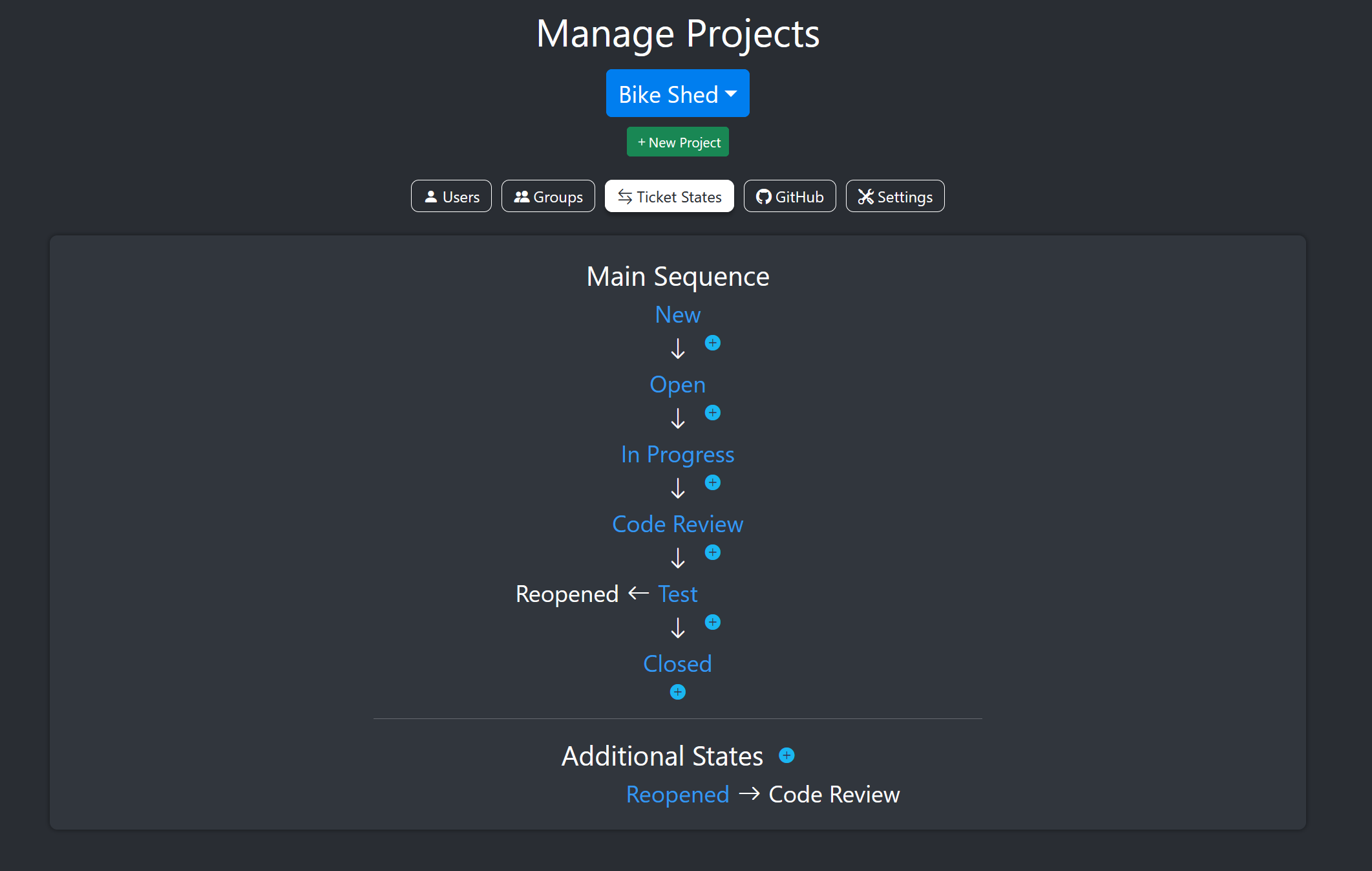Click the blue Reopened link under Additional States
Screen dimensions: 1372x871
click(677, 795)
